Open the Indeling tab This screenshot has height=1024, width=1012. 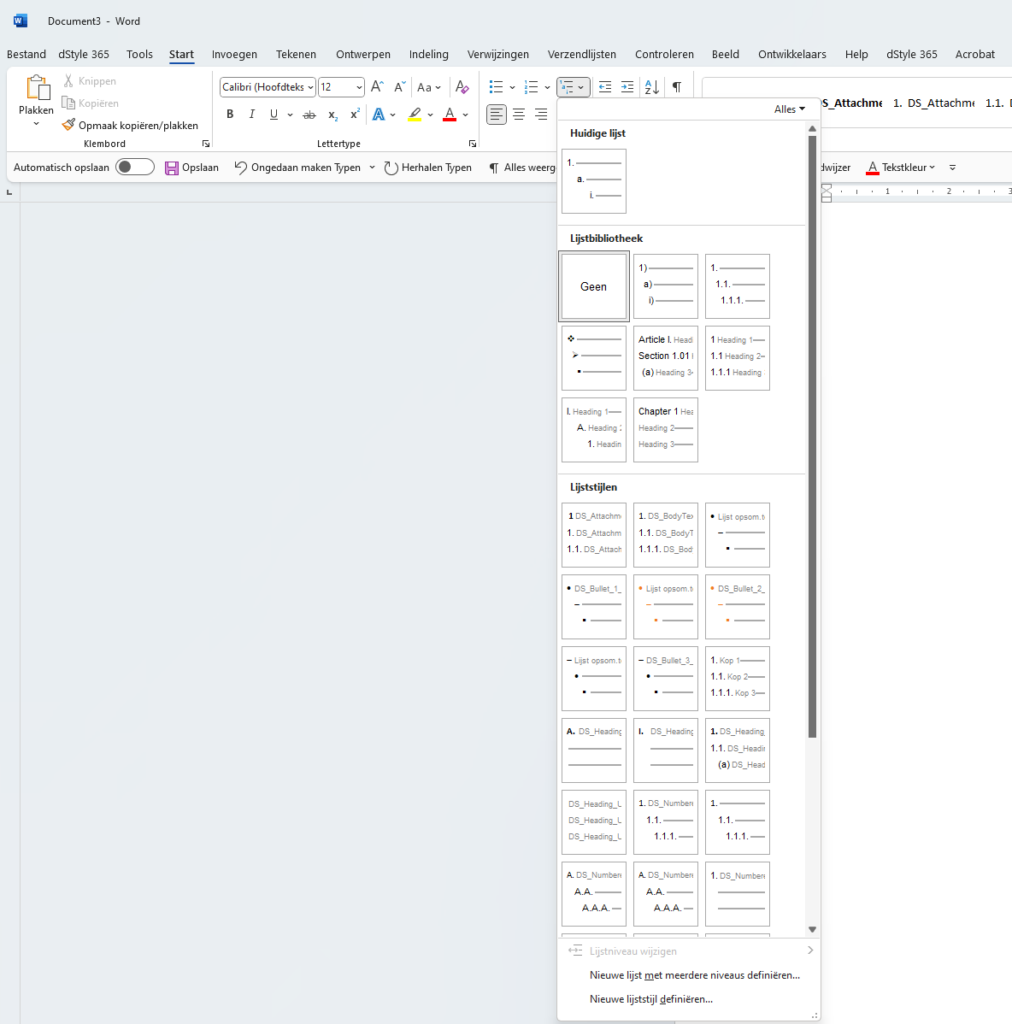(x=428, y=54)
